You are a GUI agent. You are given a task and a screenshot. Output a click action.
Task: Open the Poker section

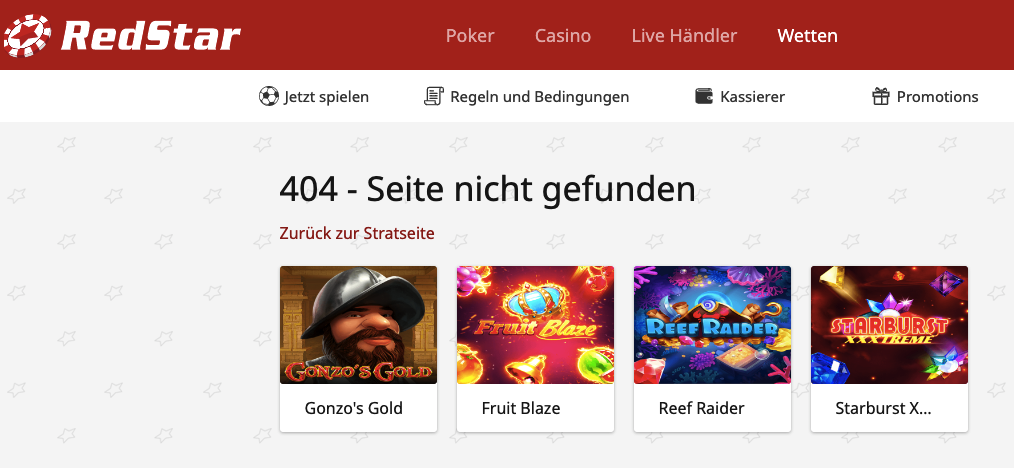(x=470, y=36)
